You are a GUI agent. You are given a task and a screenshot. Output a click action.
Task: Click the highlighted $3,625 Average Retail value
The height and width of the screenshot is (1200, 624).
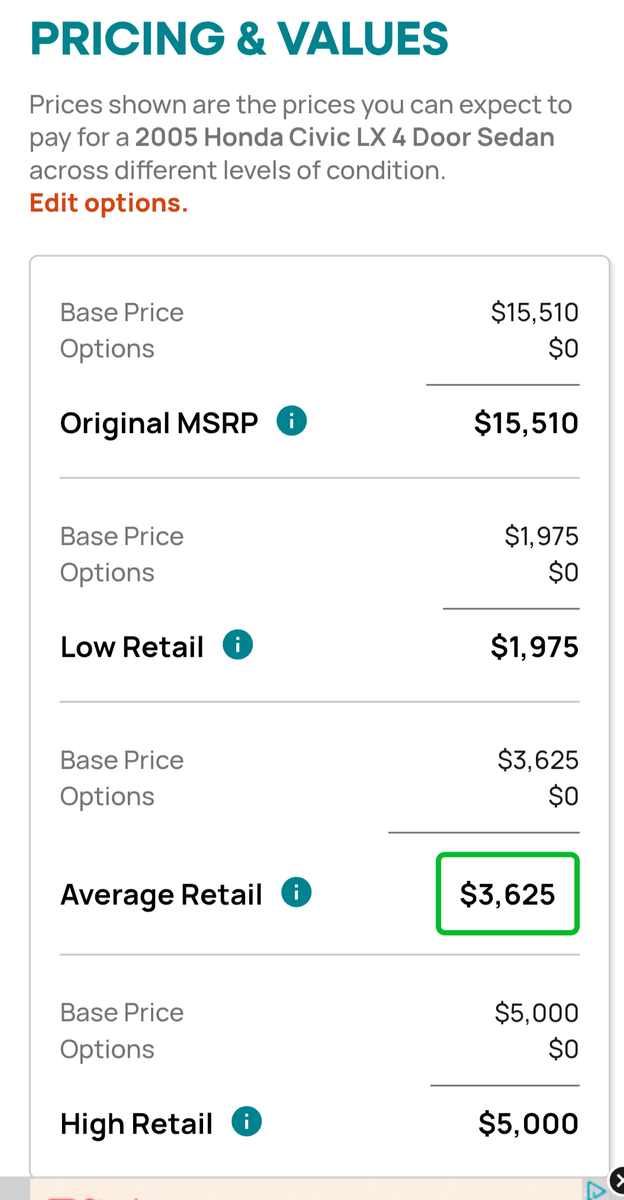[x=507, y=894]
